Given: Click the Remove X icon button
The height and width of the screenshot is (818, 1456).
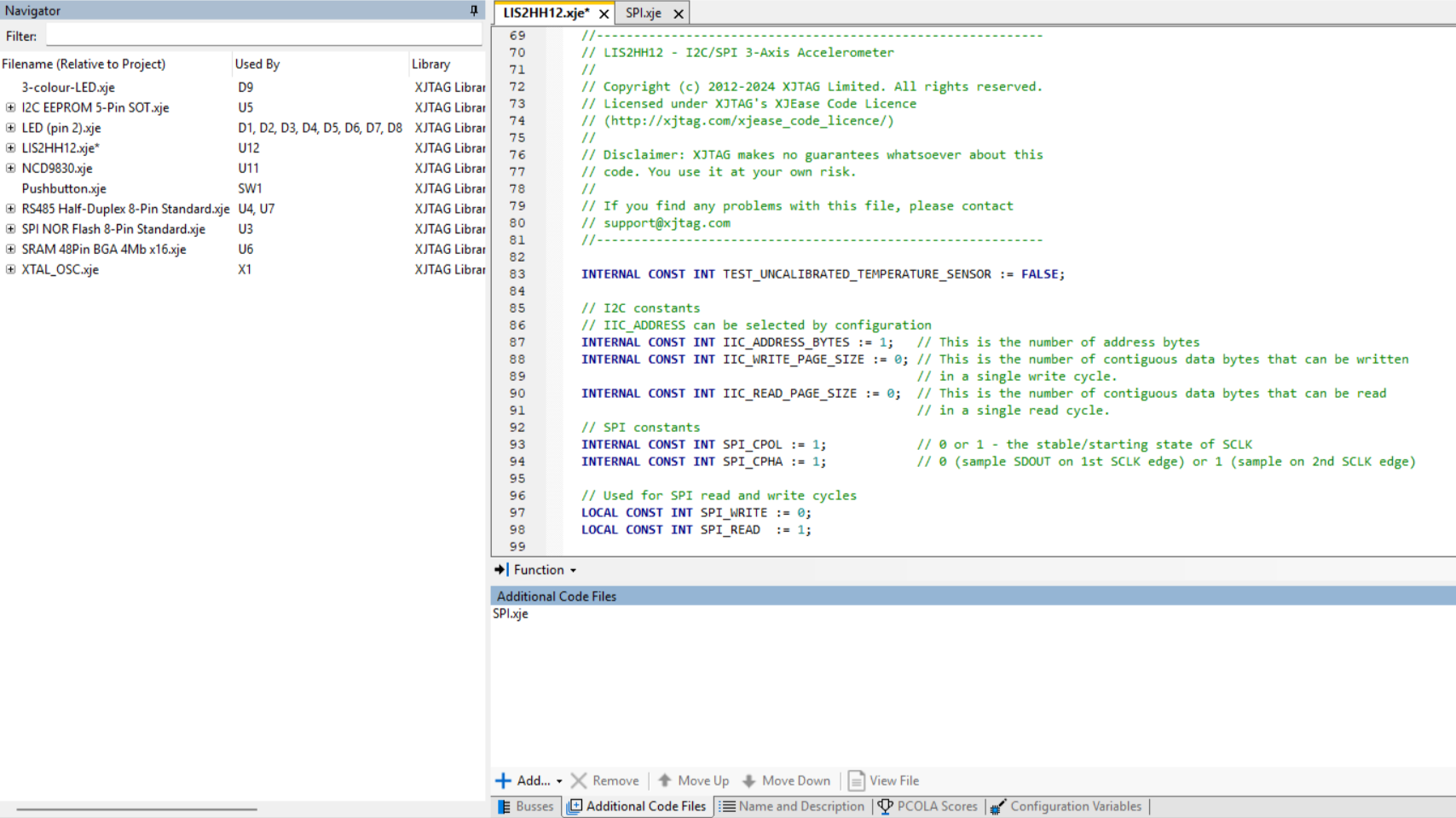Looking at the screenshot, I should pos(579,781).
